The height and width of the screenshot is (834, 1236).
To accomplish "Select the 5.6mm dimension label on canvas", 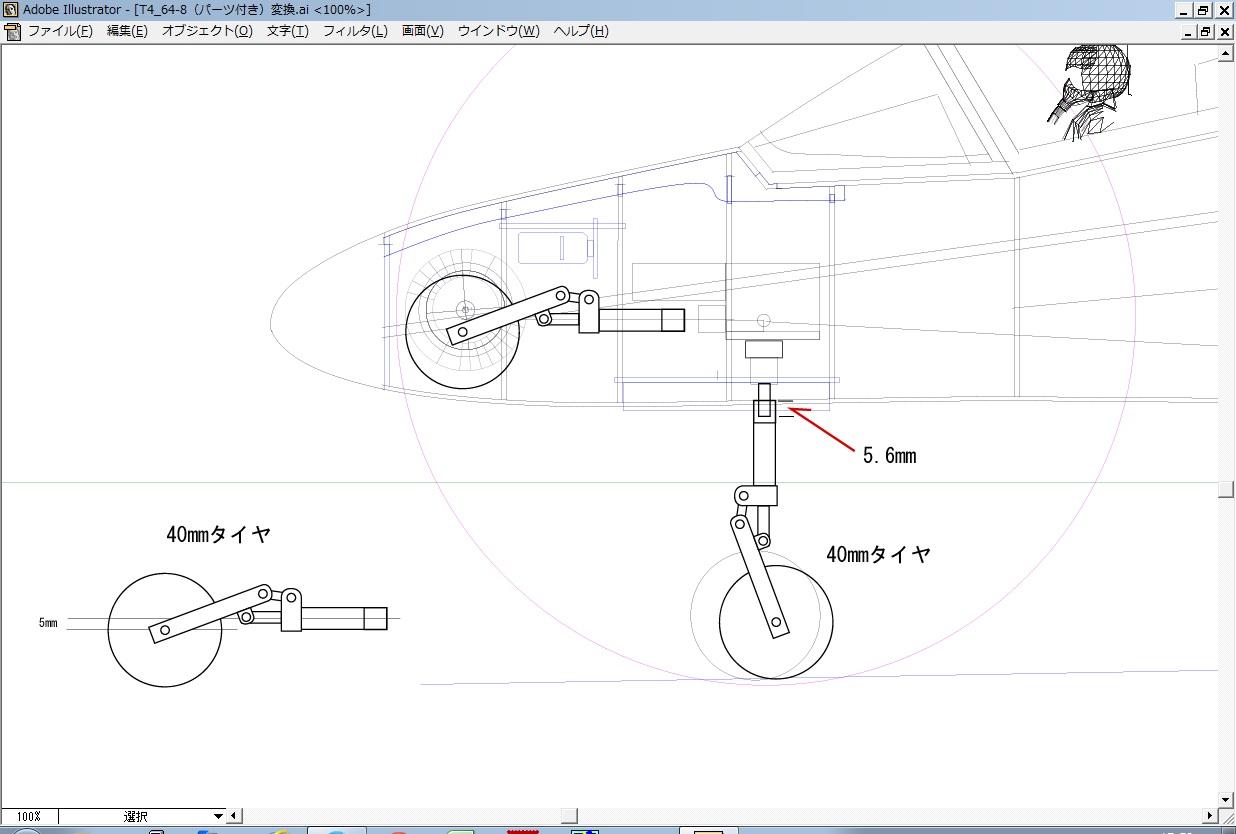I will (889, 456).
